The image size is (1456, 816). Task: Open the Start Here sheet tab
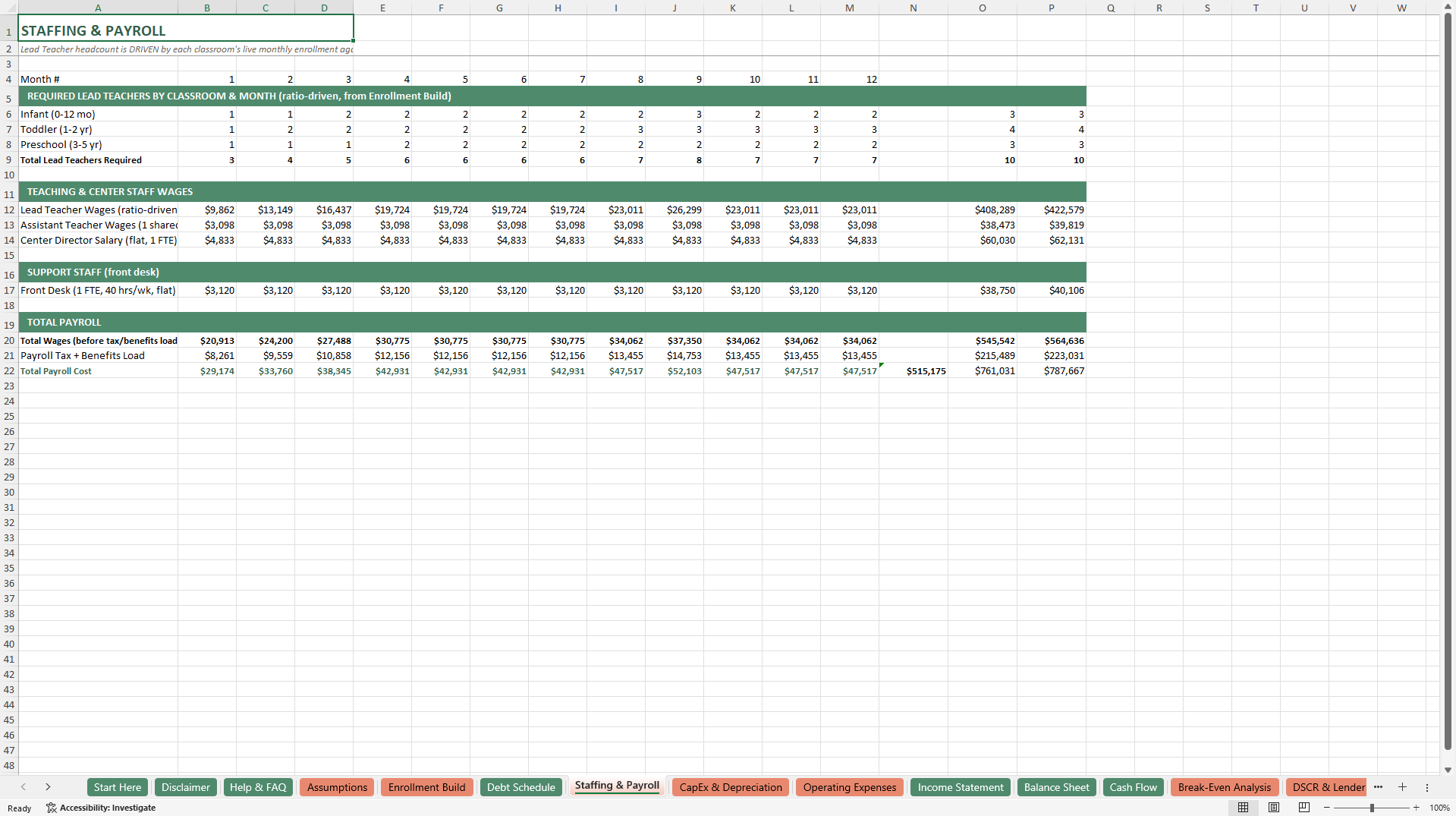point(118,787)
